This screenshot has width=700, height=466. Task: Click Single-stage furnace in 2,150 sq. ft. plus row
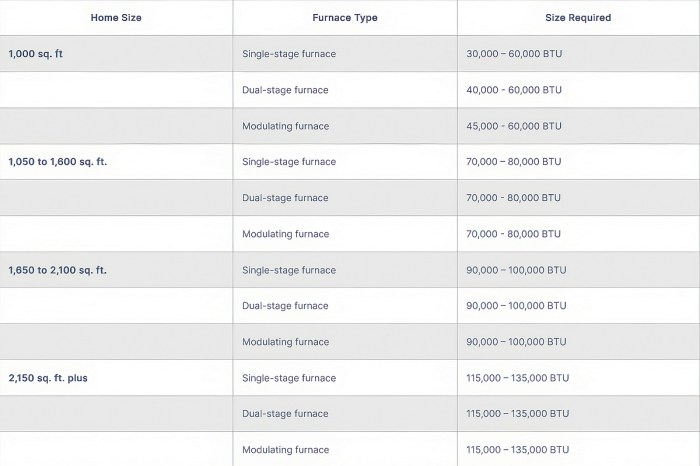coord(289,378)
